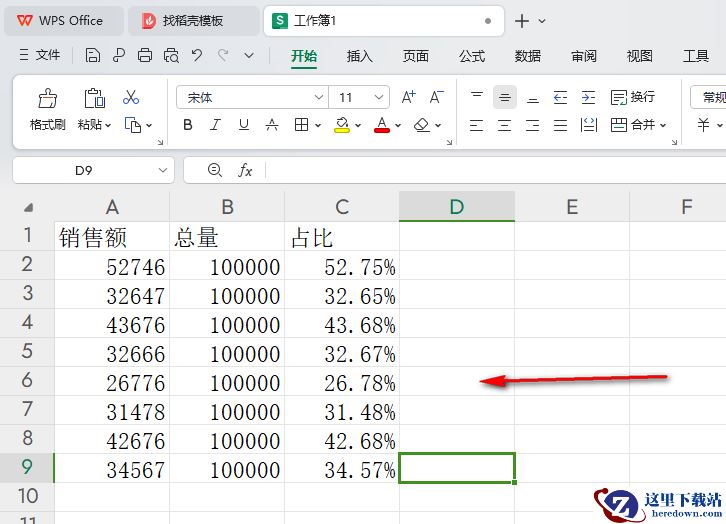Select row 6 header
This screenshot has width=726, height=524.
pos(27,381)
